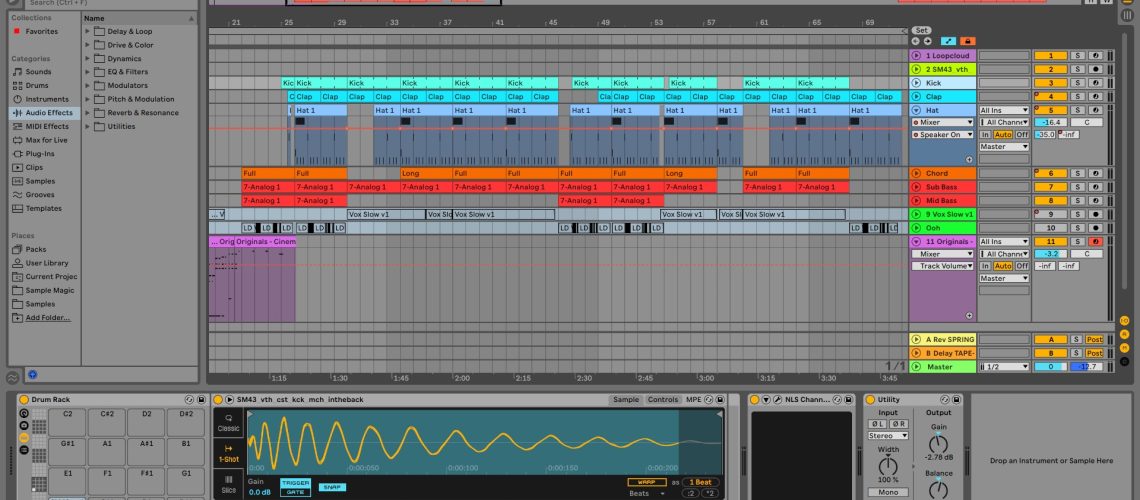Toggle Drum Rack device on/off
This screenshot has width=1140, height=500.
(24, 400)
